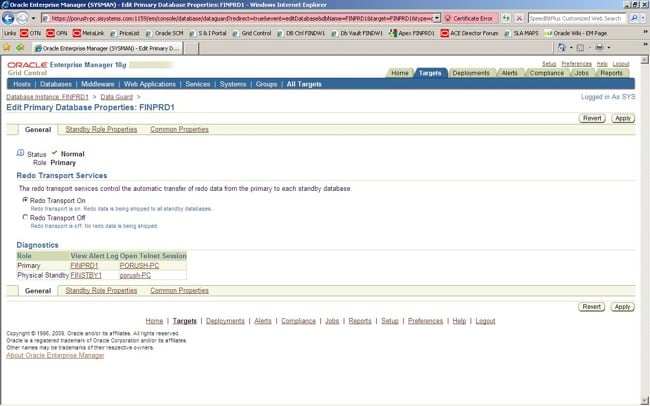Open search provider dropdown next to magnifier
The height and width of the screenshot is (406, 650).
[643, 18]
